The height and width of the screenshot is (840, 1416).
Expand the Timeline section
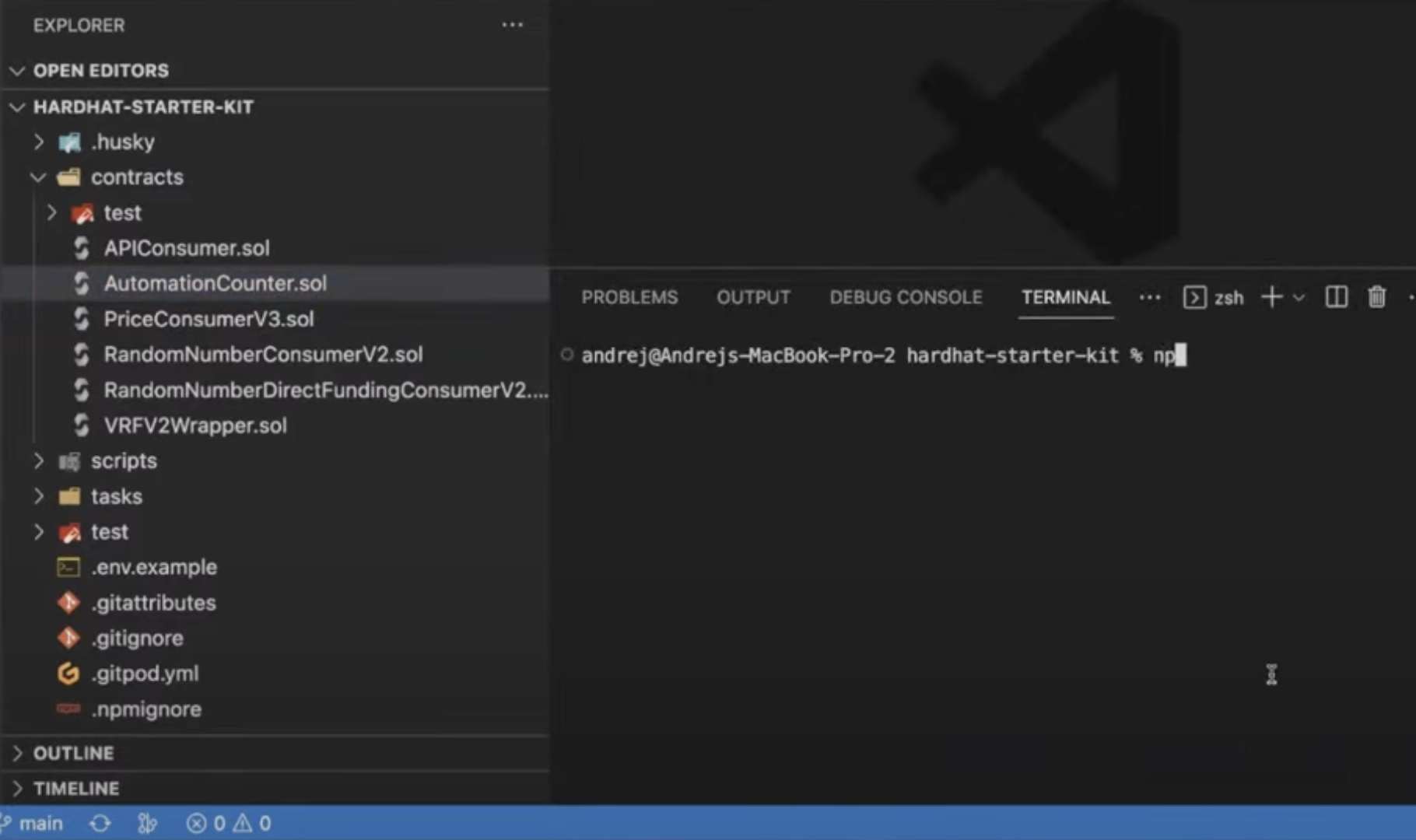(x=17, y=789)
